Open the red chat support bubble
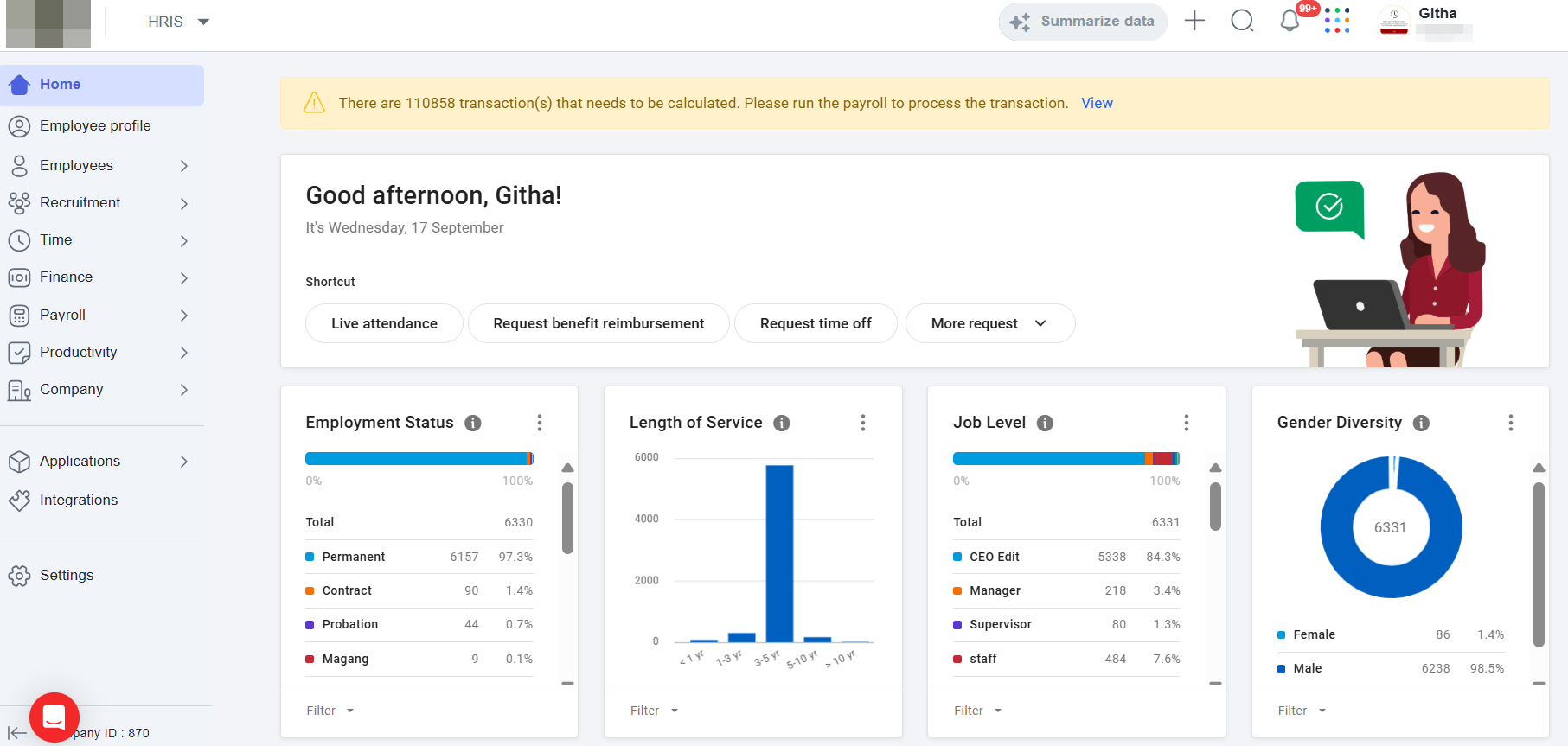Viewport: 1568px width, 746px height. 54,717
